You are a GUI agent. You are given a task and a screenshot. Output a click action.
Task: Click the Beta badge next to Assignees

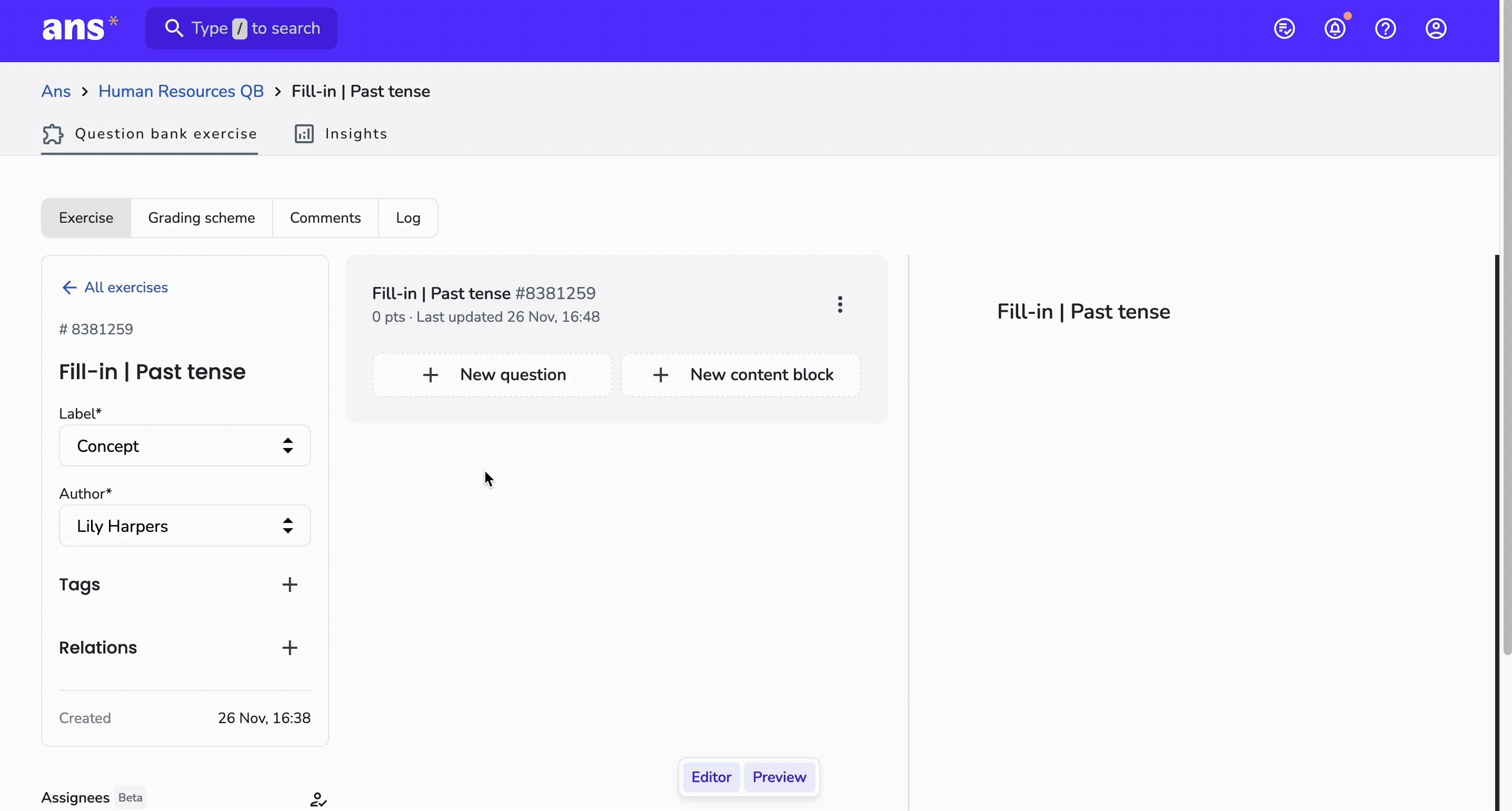131,797
